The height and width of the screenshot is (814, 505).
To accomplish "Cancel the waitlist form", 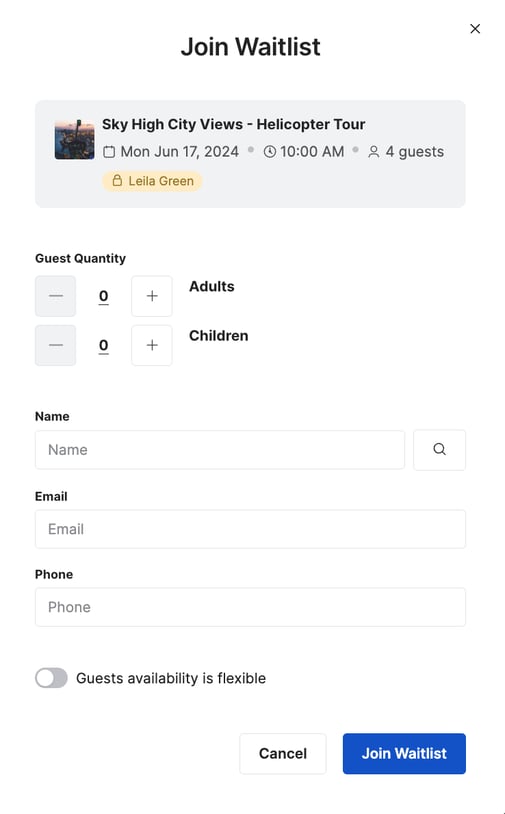I will [283, 753].
